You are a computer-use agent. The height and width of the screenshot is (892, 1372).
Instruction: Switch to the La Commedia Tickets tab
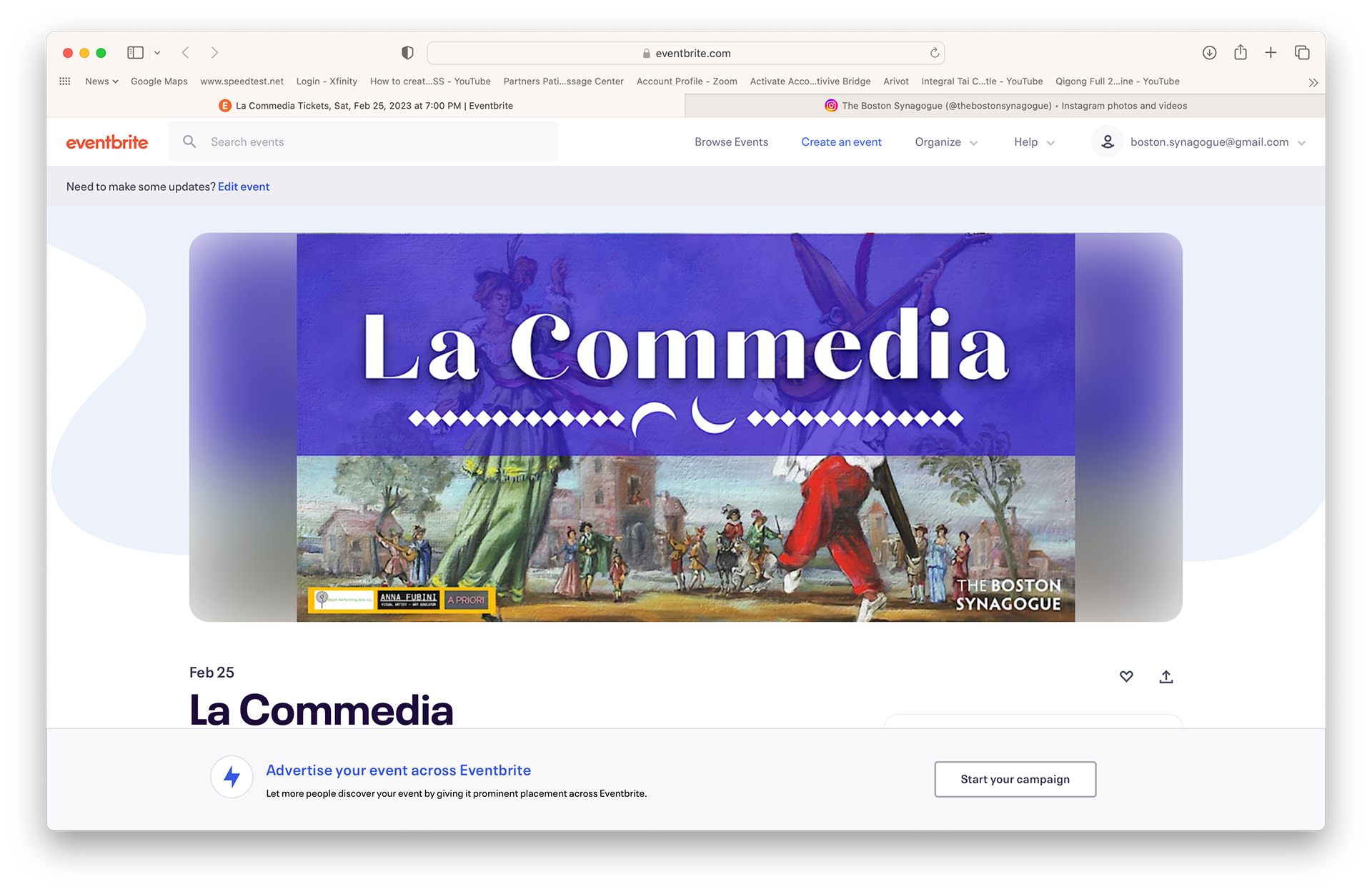point(366,106)
